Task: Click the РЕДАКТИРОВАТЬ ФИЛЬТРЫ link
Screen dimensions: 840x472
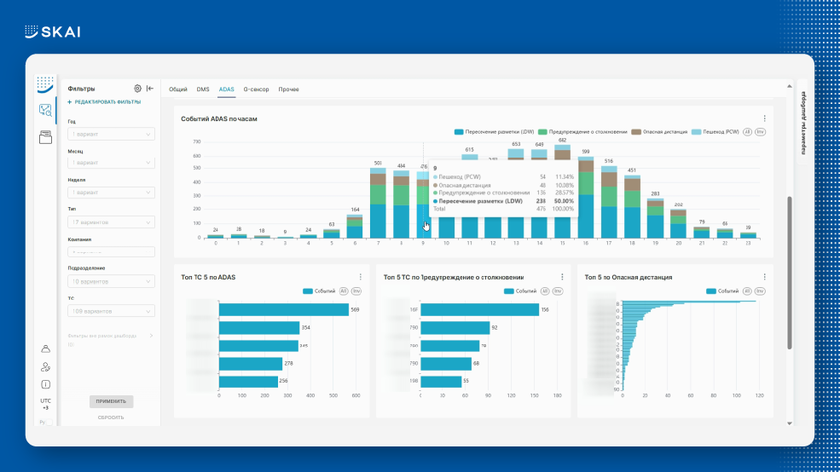Action: point(104,102)
